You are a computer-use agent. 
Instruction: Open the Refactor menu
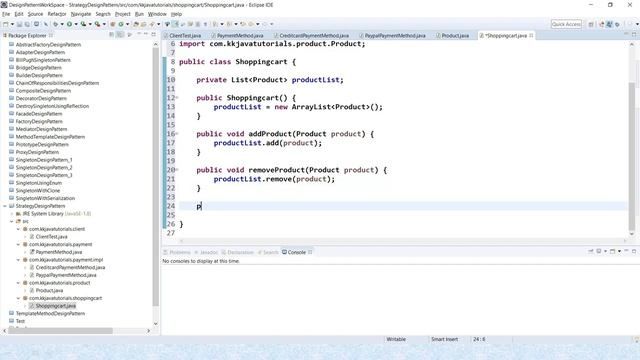pos(57,14)
